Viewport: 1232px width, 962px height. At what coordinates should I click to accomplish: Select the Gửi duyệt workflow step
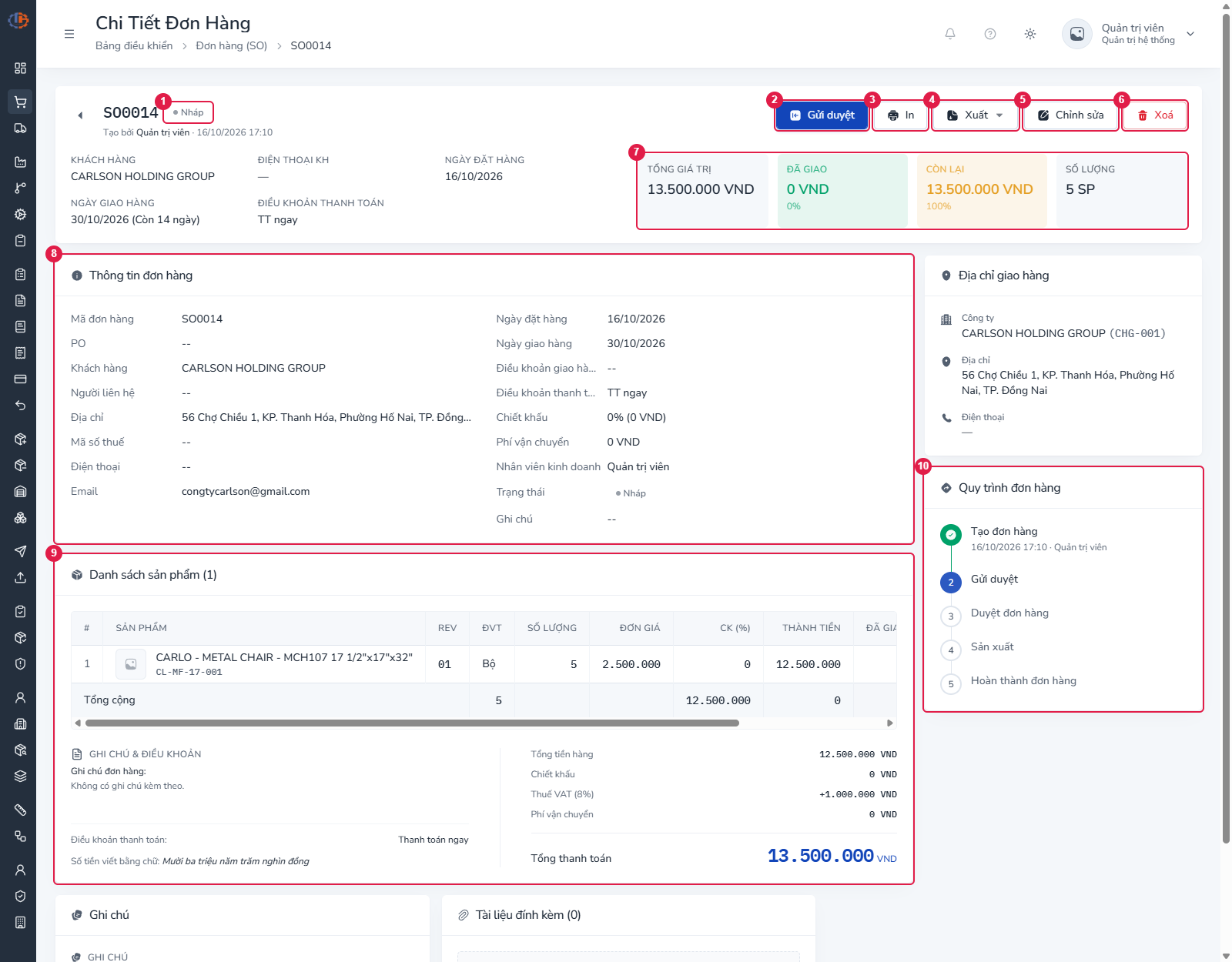(x=994, y=580)
